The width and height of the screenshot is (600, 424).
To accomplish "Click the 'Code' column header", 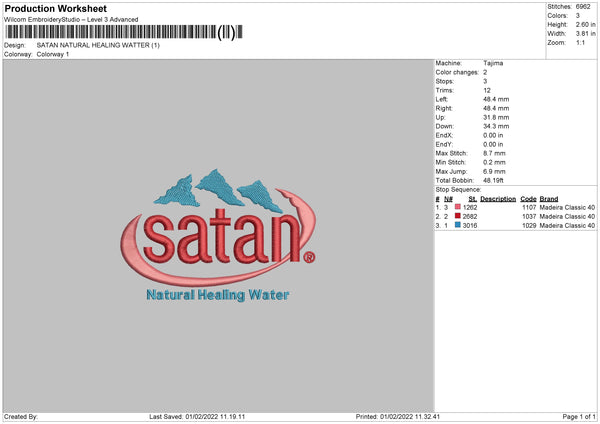I will click(528, 199).
